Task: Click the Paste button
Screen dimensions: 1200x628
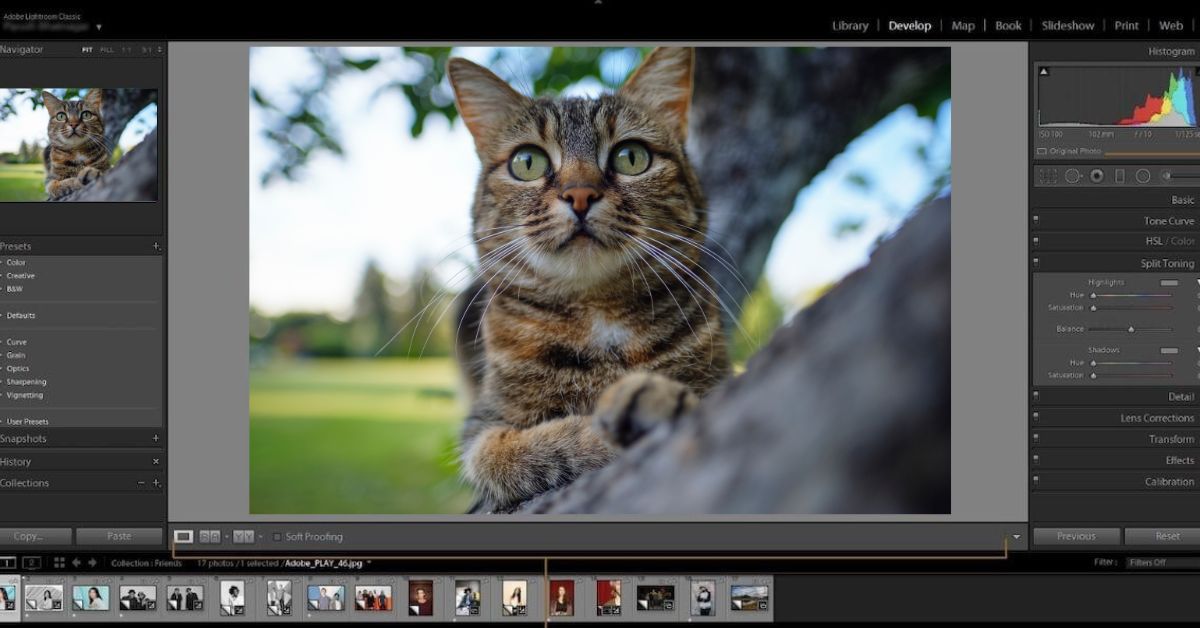Action: pyautogui.click(x=119, y=537)
